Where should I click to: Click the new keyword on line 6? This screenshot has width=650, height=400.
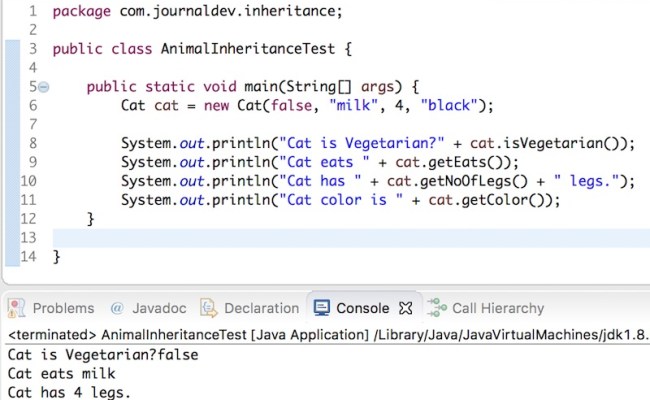pyautogui.click(x=216, y=105)
